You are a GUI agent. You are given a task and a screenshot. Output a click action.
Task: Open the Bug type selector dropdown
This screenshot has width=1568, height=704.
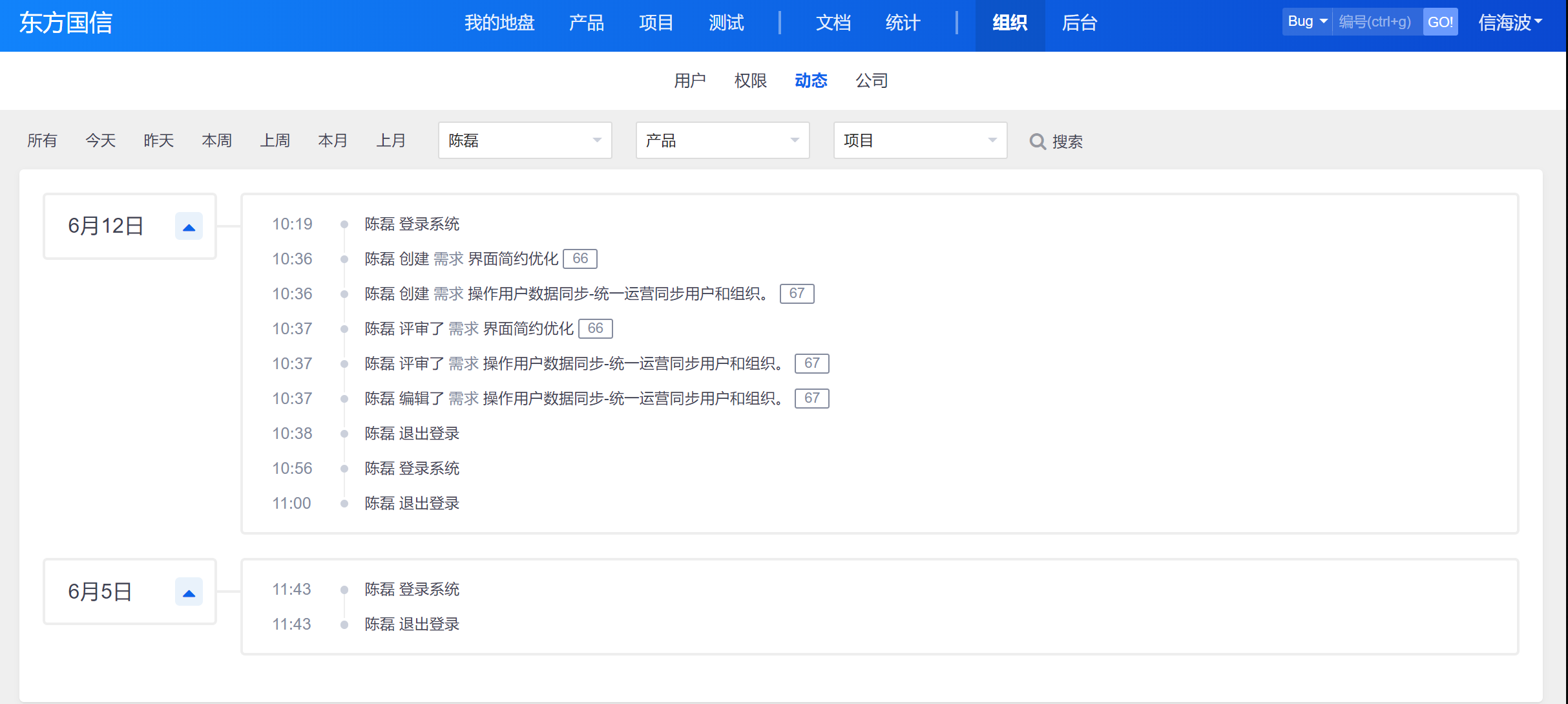1306,22
